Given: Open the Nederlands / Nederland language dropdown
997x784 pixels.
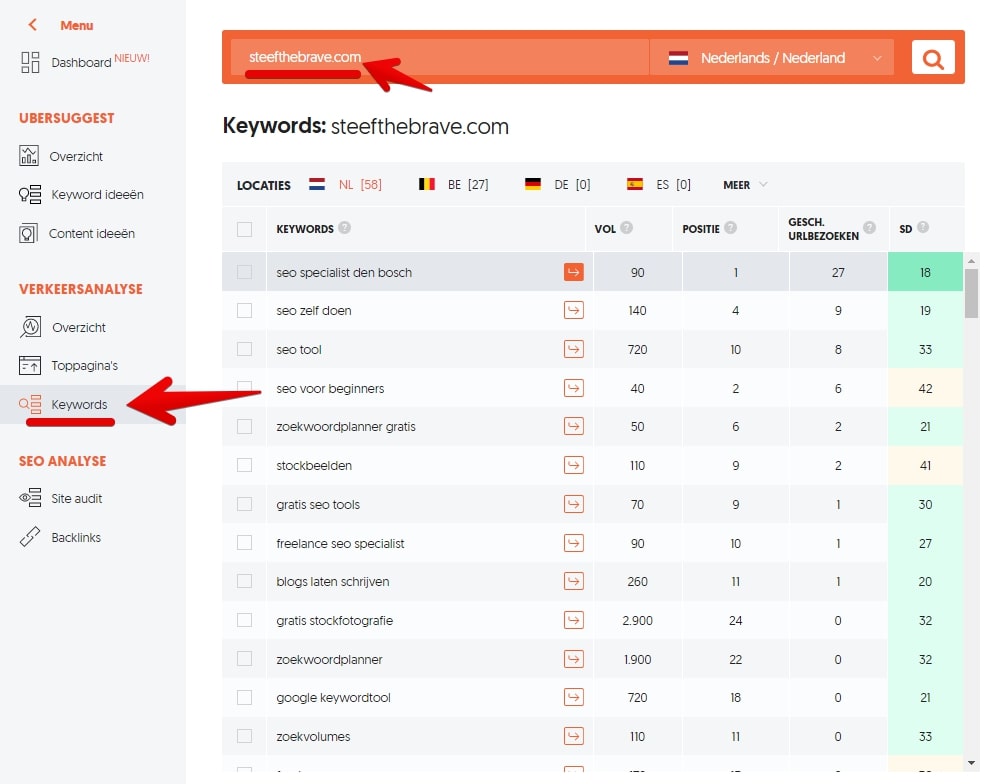Looking at the screenshot, I should pyautogui.click(x=772, y=58).
